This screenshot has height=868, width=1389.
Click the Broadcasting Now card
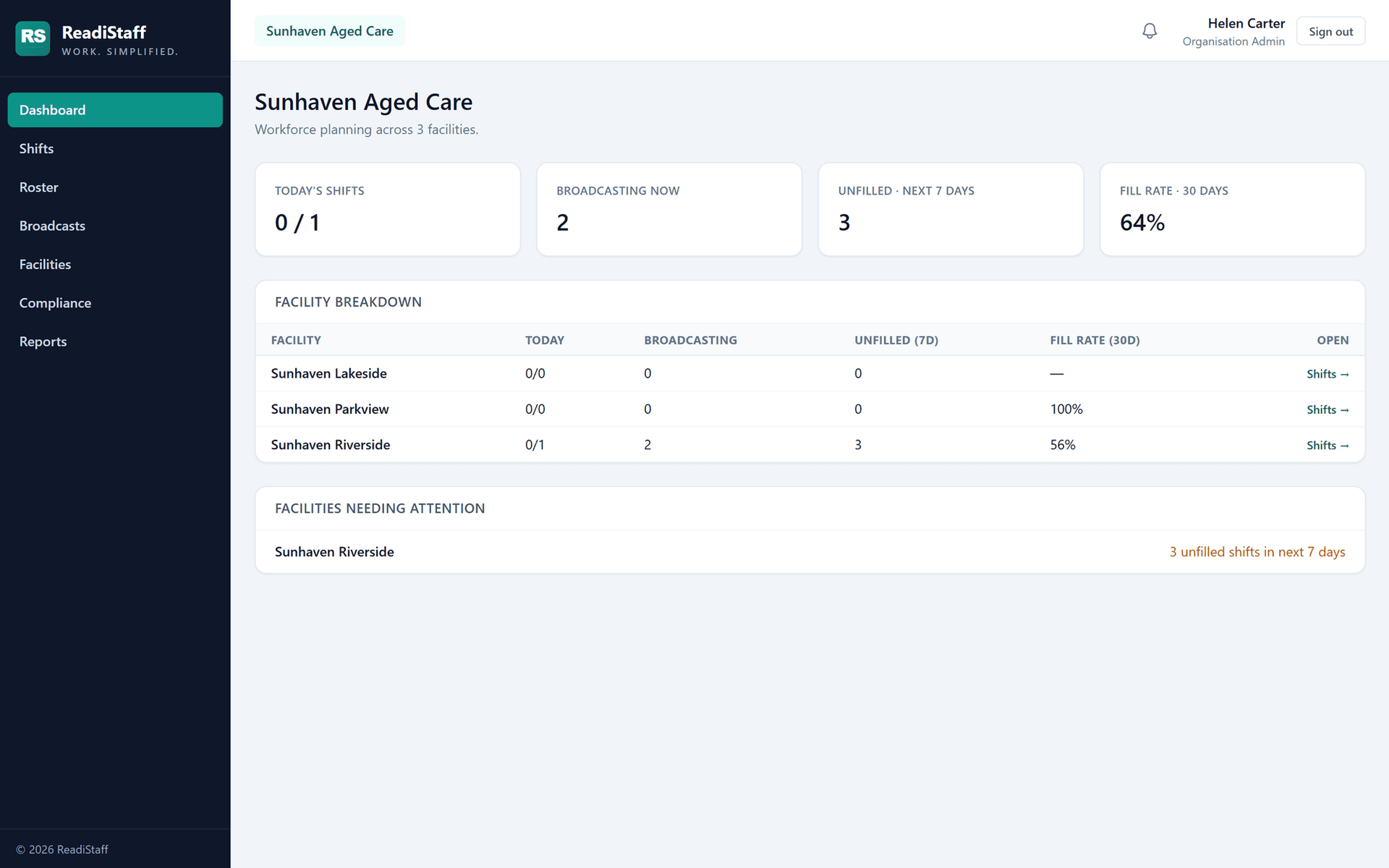coord(669,209)
